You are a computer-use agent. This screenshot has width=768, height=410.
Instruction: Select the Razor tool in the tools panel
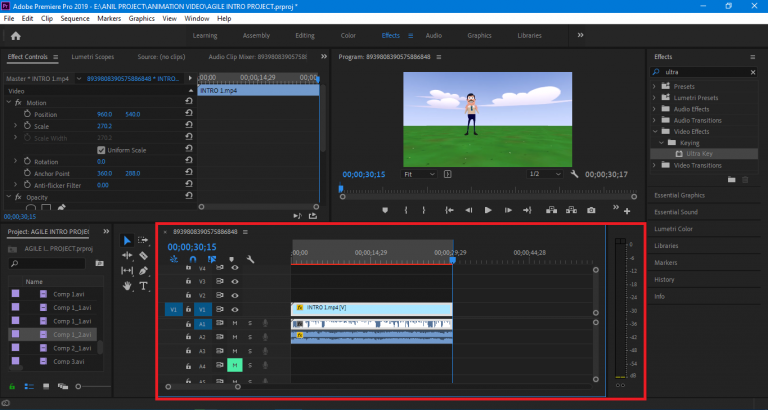144,255
